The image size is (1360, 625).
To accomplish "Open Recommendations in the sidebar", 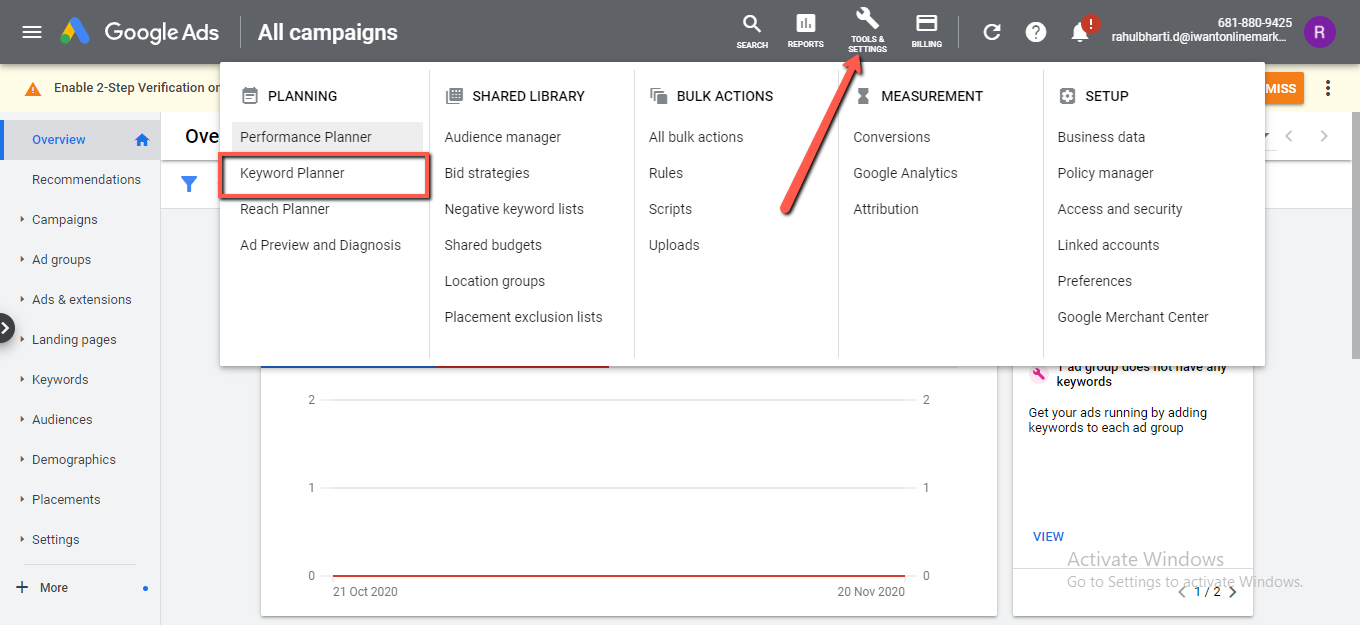I will coord(86,180).
